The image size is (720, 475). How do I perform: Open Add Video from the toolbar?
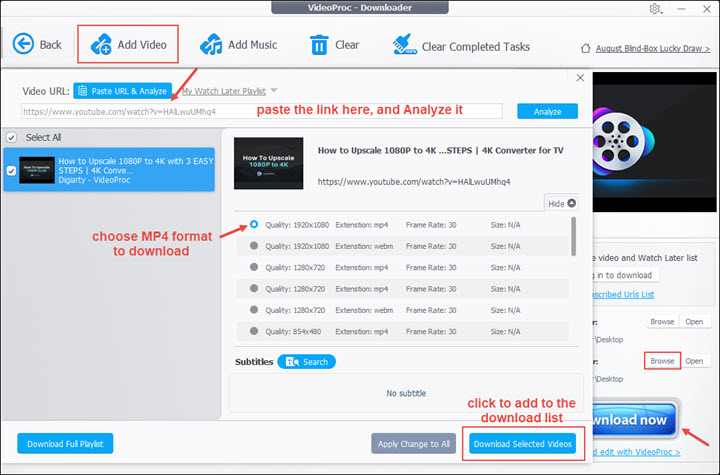128,45
